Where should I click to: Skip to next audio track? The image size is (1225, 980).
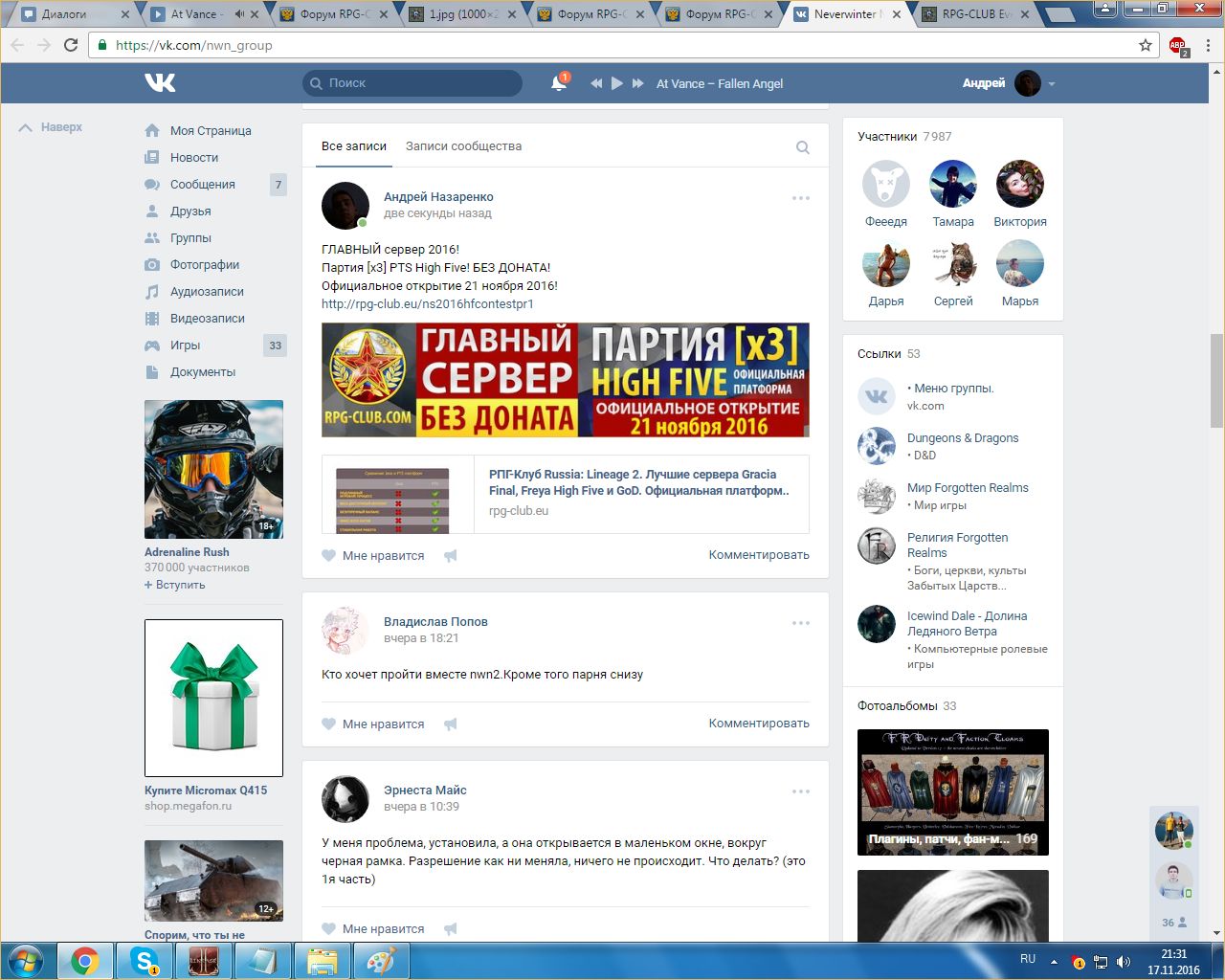pos(637,83)
